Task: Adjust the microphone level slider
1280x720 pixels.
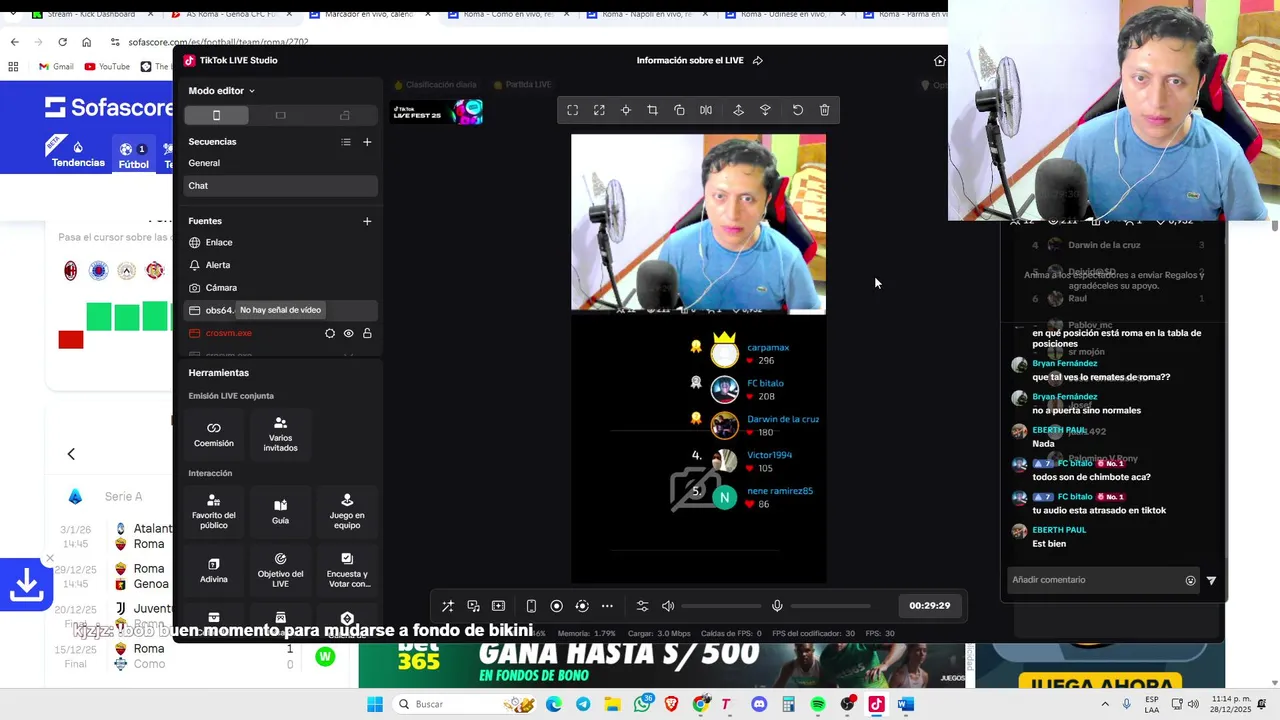Action: point(830,606)
